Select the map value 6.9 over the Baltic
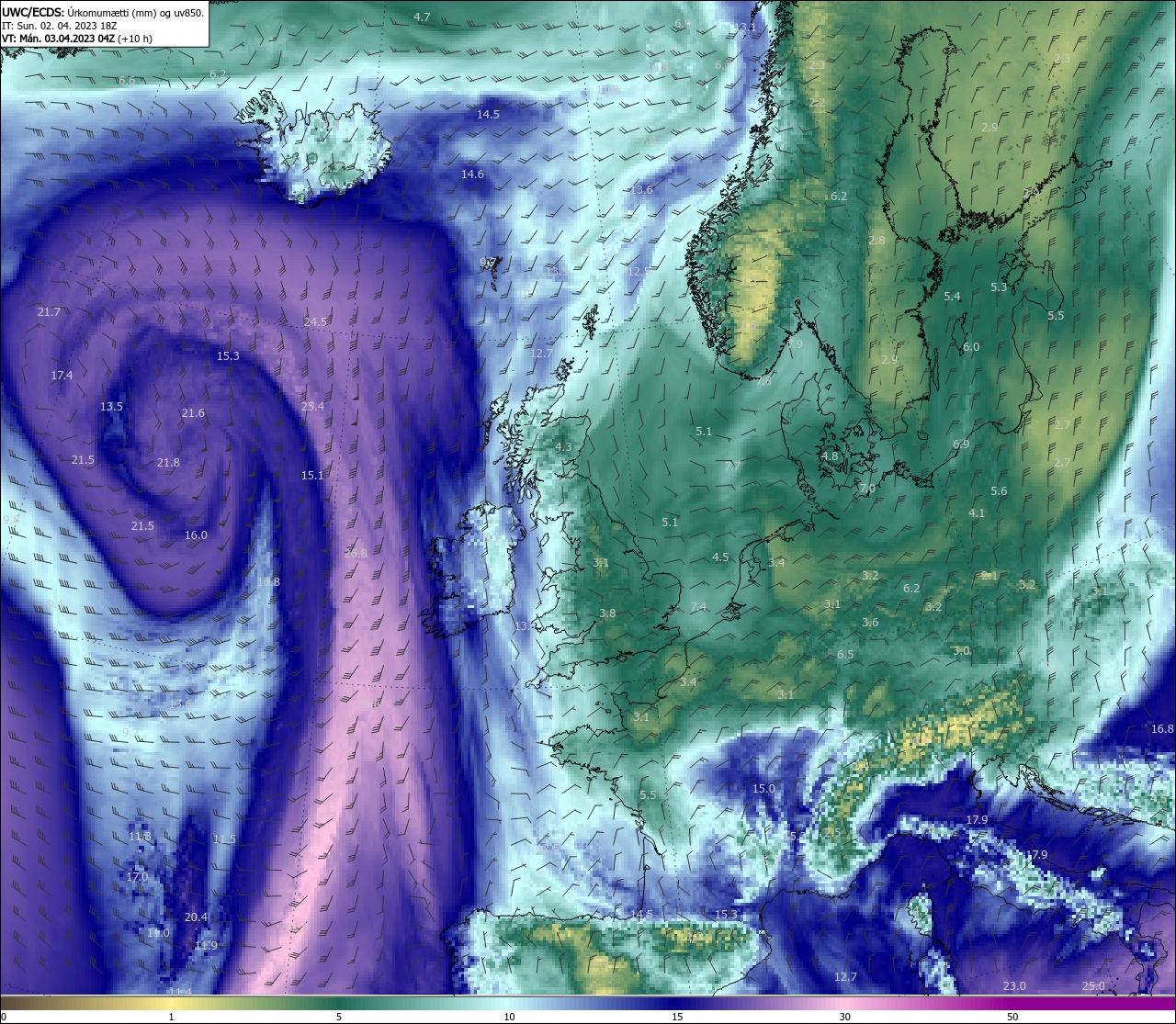Viewport: 1176px width, 1024px height. pyautogui.click(x=961, y=444)
